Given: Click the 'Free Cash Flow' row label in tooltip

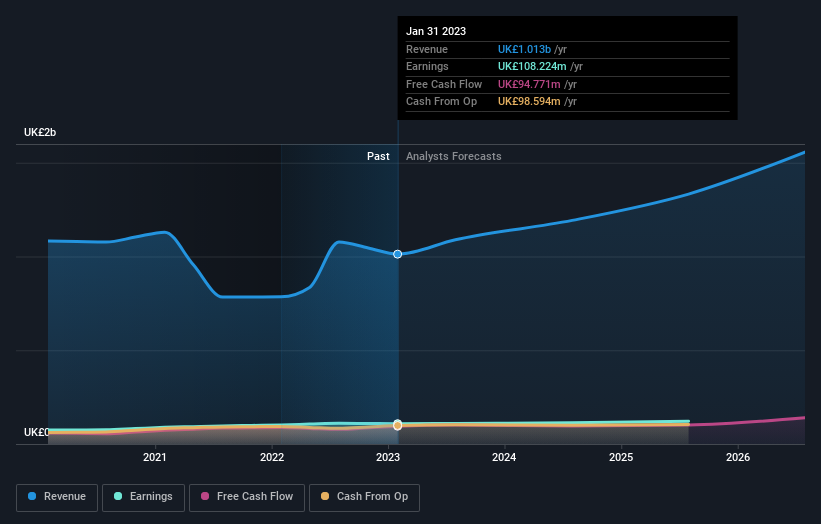Looking at the screenshot, I should pos(444,84).
